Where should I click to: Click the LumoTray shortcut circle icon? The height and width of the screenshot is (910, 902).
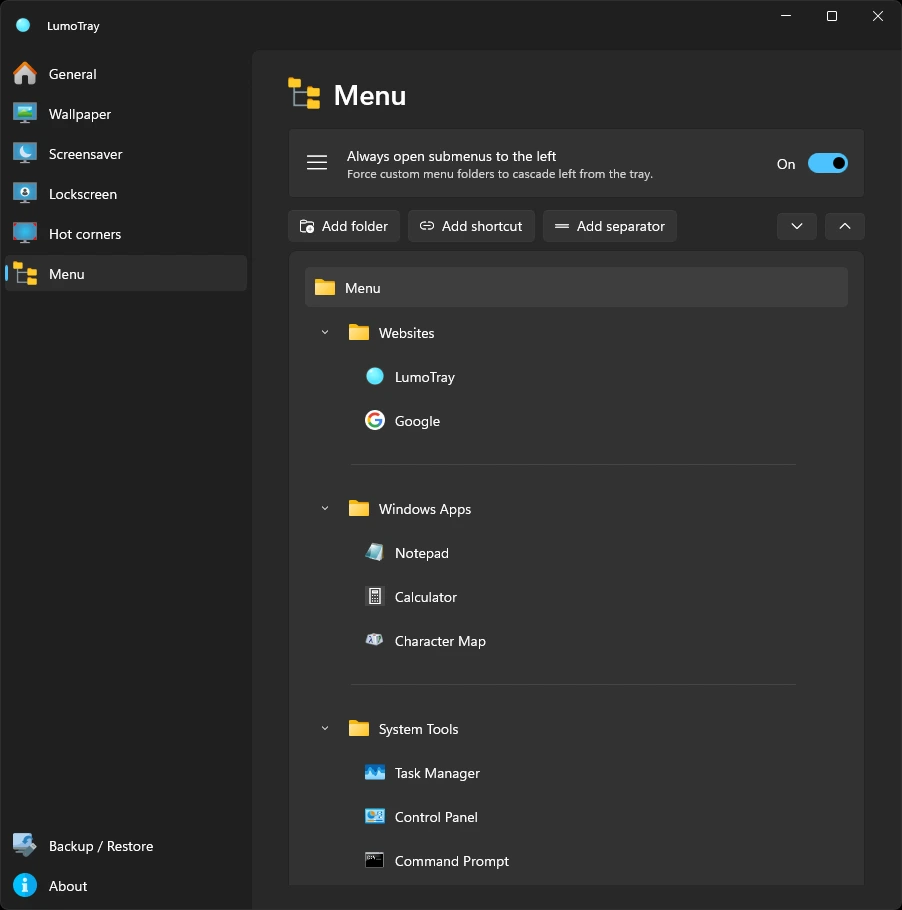[375, 377]
